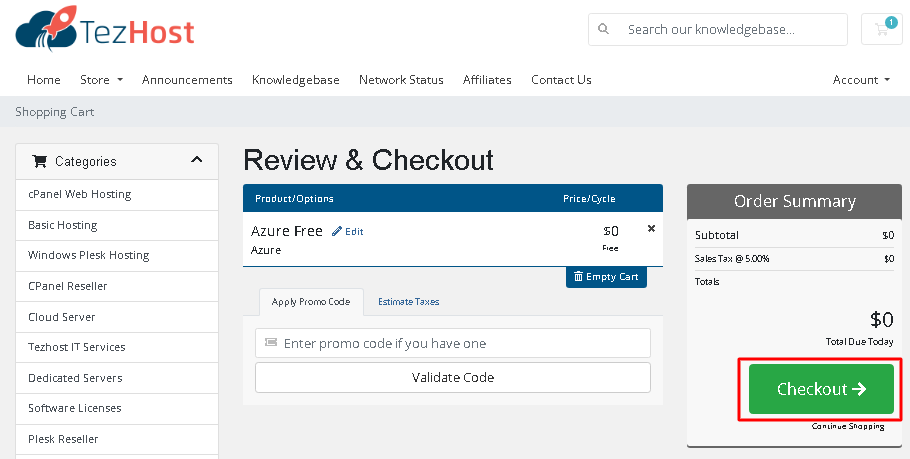This screenshot has width=910, height=459.
Task: Remove Azure Free with the X icon
Action: pyautogui.click(x=652, y=229)
